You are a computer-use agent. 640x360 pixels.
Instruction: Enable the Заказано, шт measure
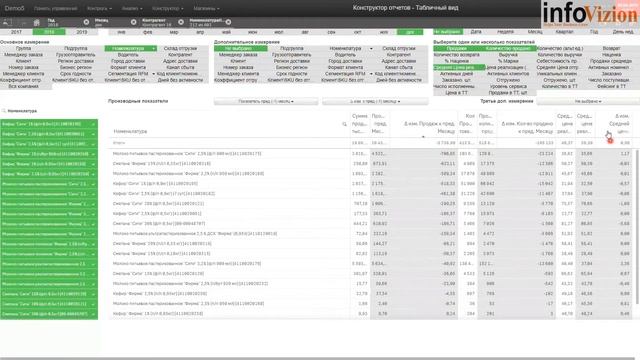[456, 80]
